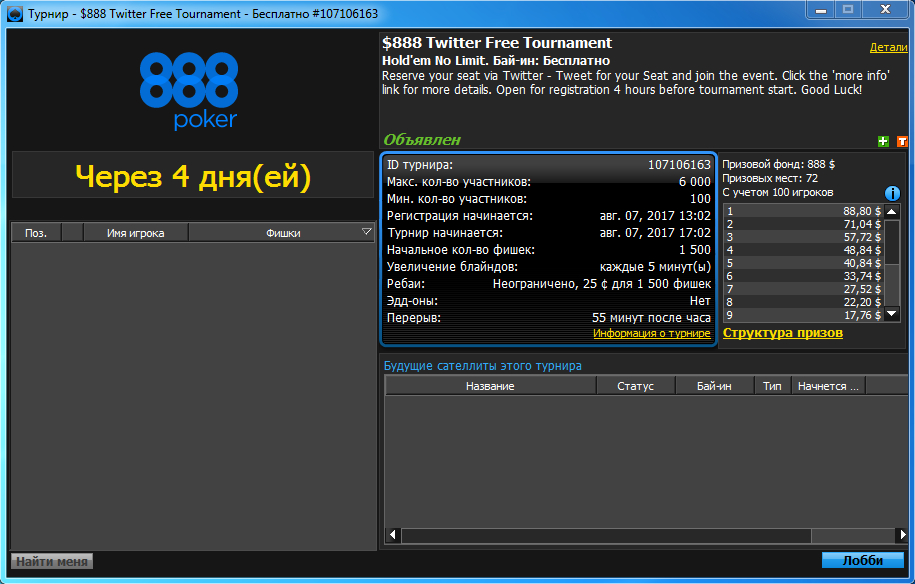Click satellites table scroll left arrow
The height and width of the screenshot is (584, 915).
pyautogui.click(x=393, y=534)
